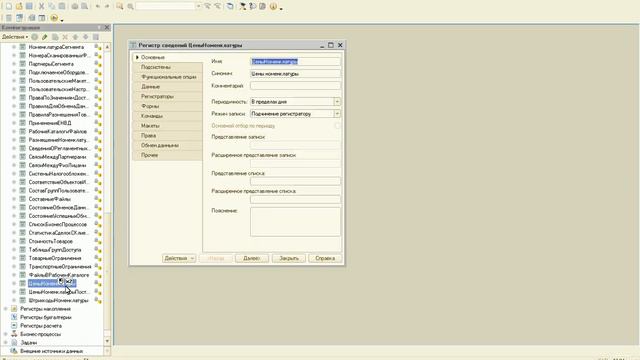Click the Print preview icon

[84, 6]
